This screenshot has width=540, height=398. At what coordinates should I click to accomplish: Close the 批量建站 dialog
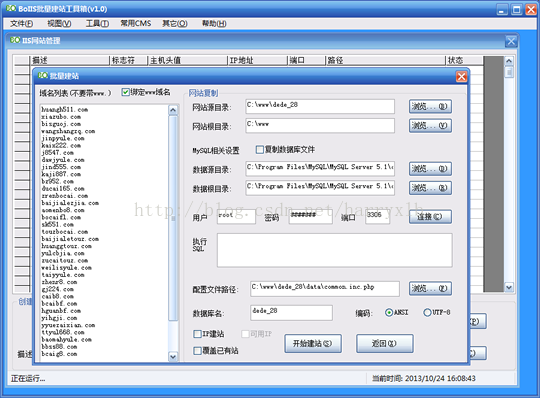click(461, 76)
